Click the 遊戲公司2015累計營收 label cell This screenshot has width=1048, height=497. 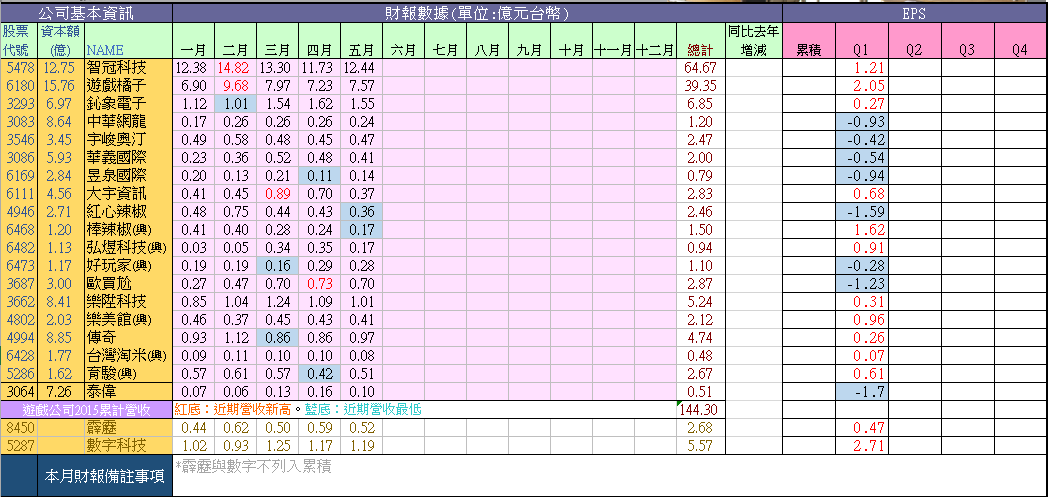(x=87, y=409)
